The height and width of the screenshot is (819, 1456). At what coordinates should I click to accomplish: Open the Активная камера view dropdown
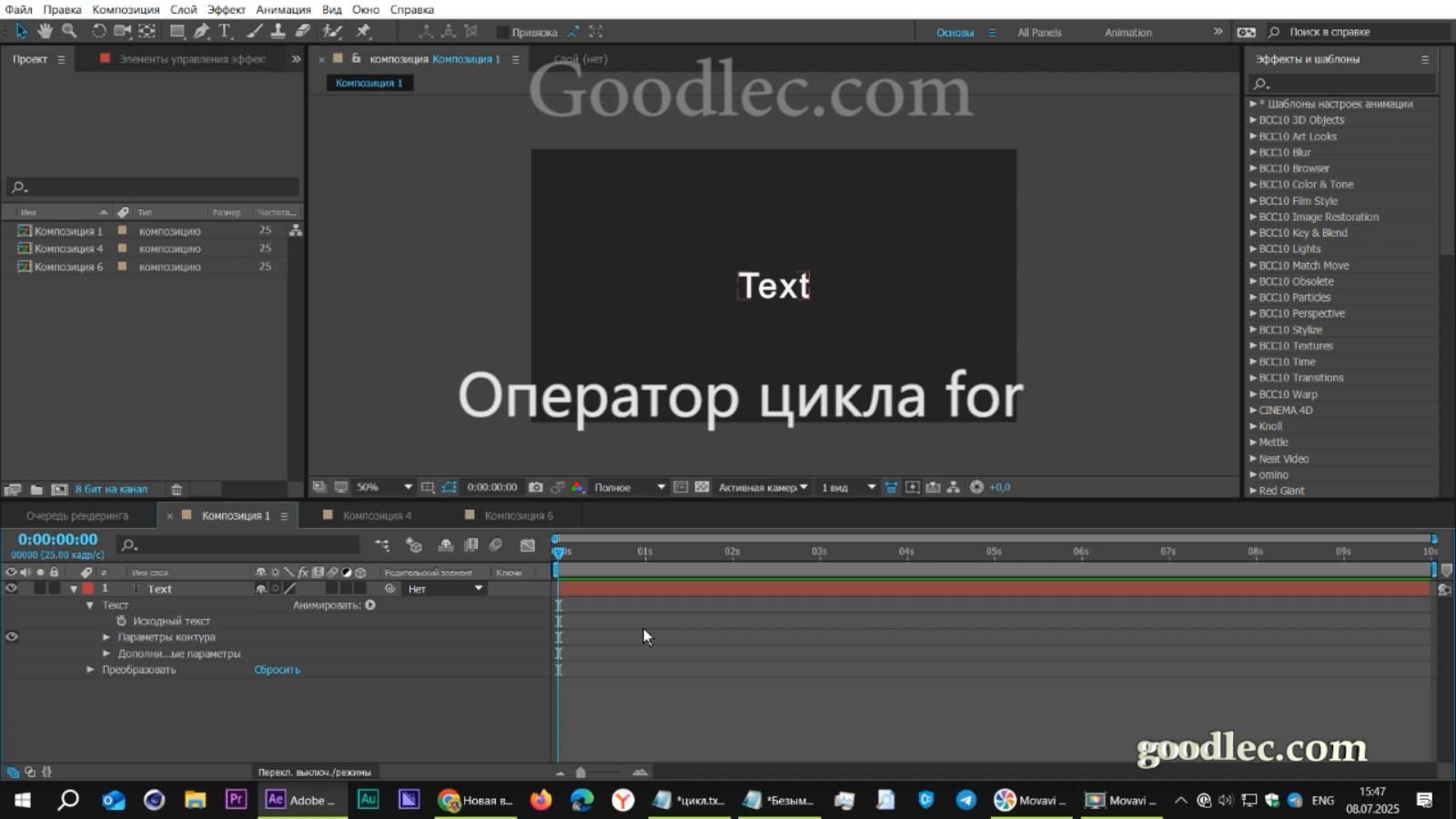763,487
